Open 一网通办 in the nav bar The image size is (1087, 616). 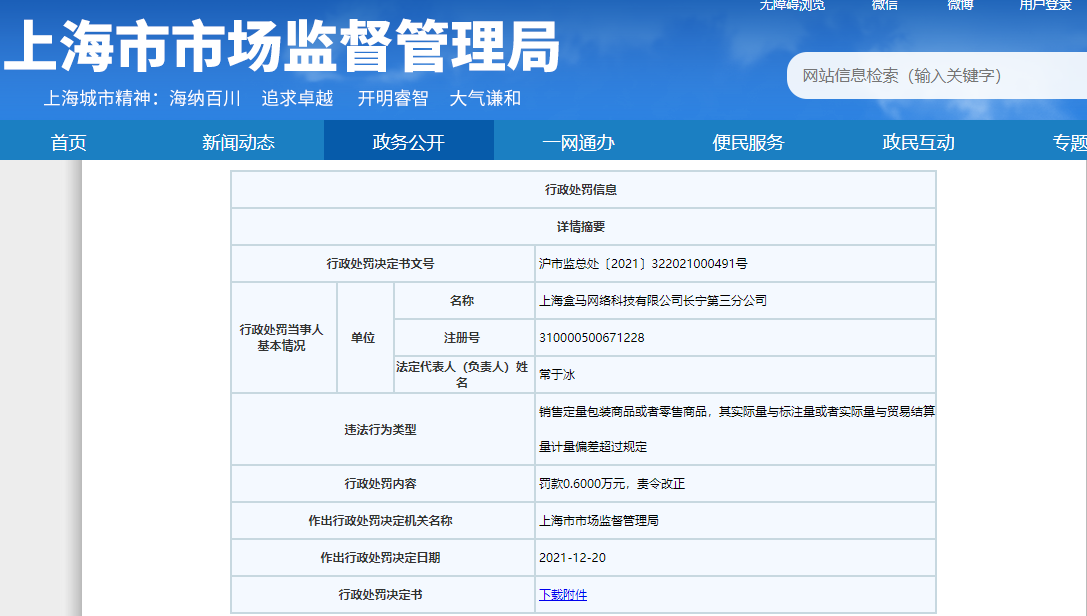pos(578,142)
